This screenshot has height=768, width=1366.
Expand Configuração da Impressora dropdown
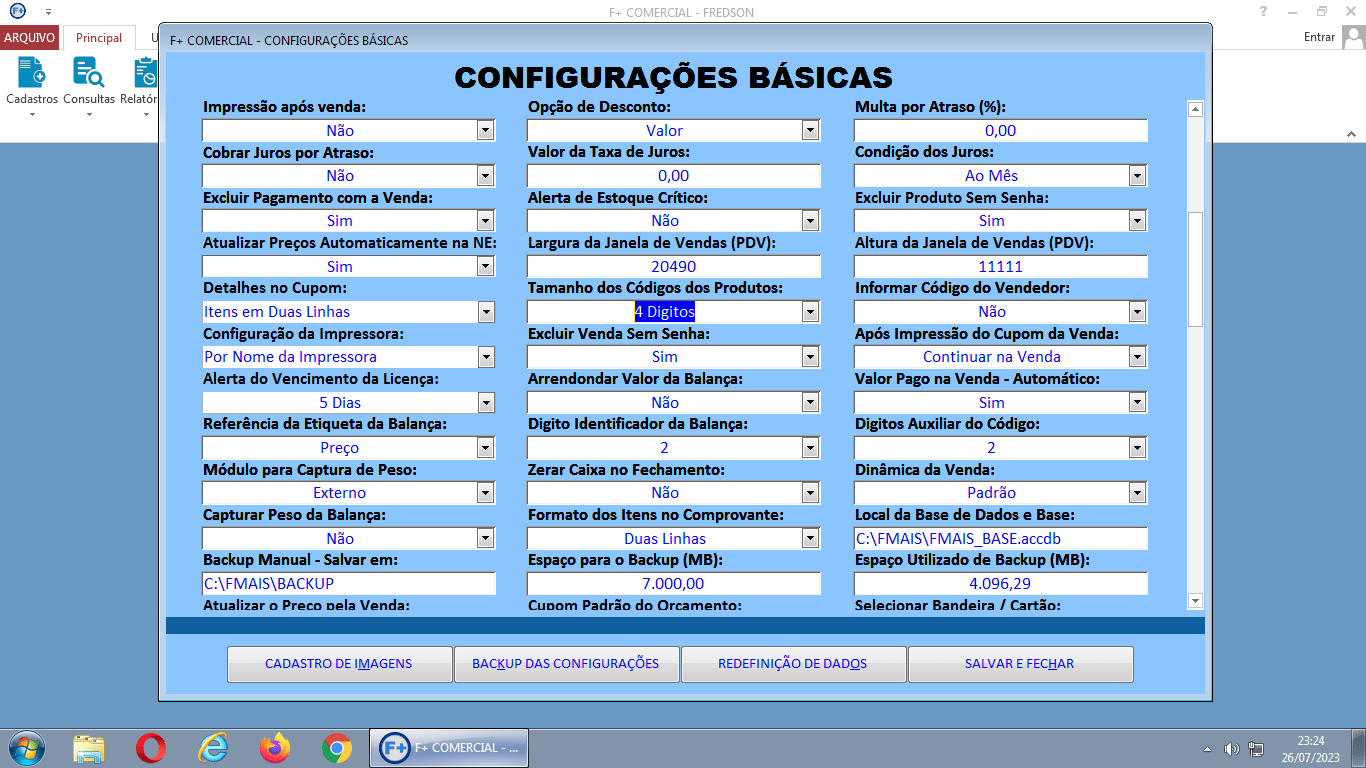pos(485,357)
